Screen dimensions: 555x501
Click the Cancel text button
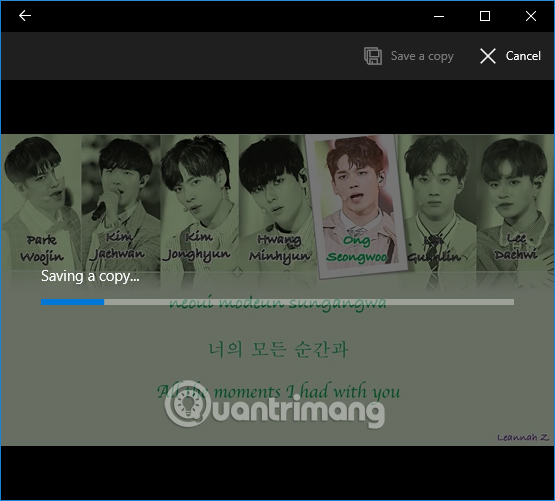point(523,56)
